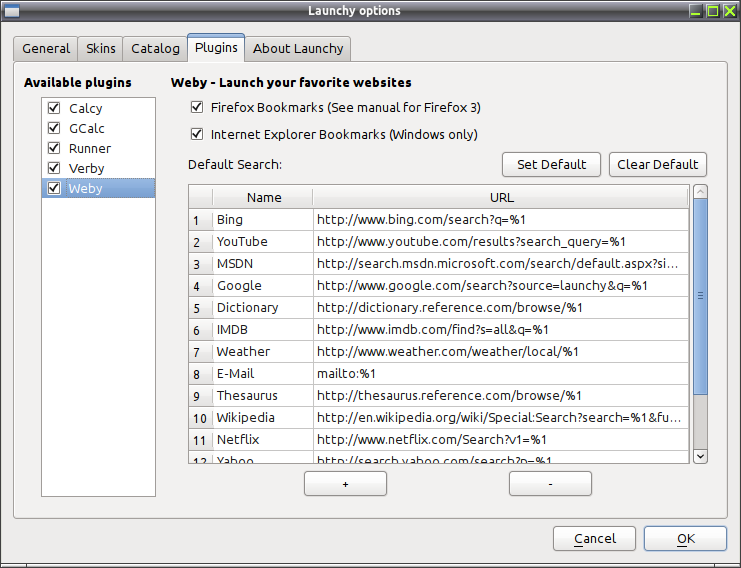
Task: Select the E-Mail name cell
Action: [263, 373]
